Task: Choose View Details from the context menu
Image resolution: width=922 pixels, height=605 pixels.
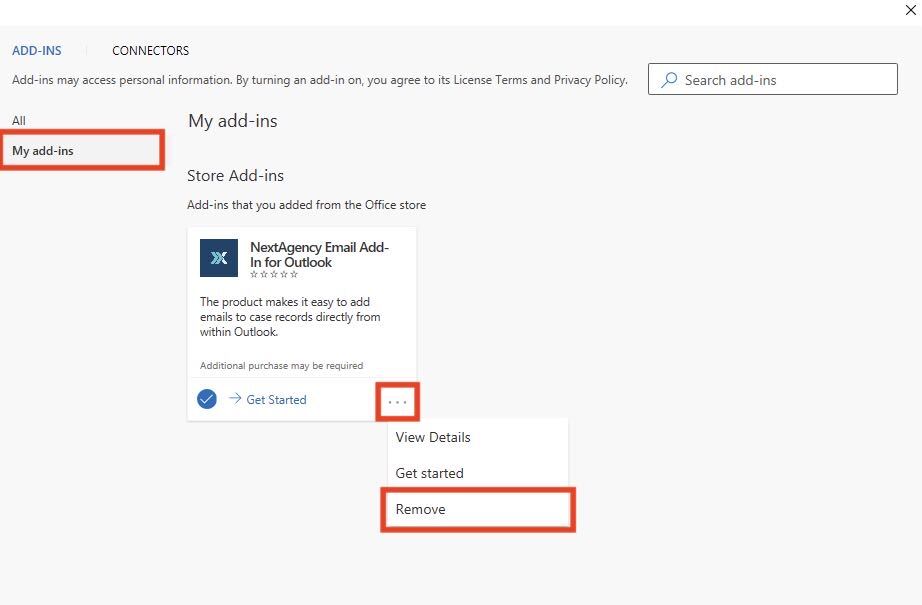Action: 477,437
